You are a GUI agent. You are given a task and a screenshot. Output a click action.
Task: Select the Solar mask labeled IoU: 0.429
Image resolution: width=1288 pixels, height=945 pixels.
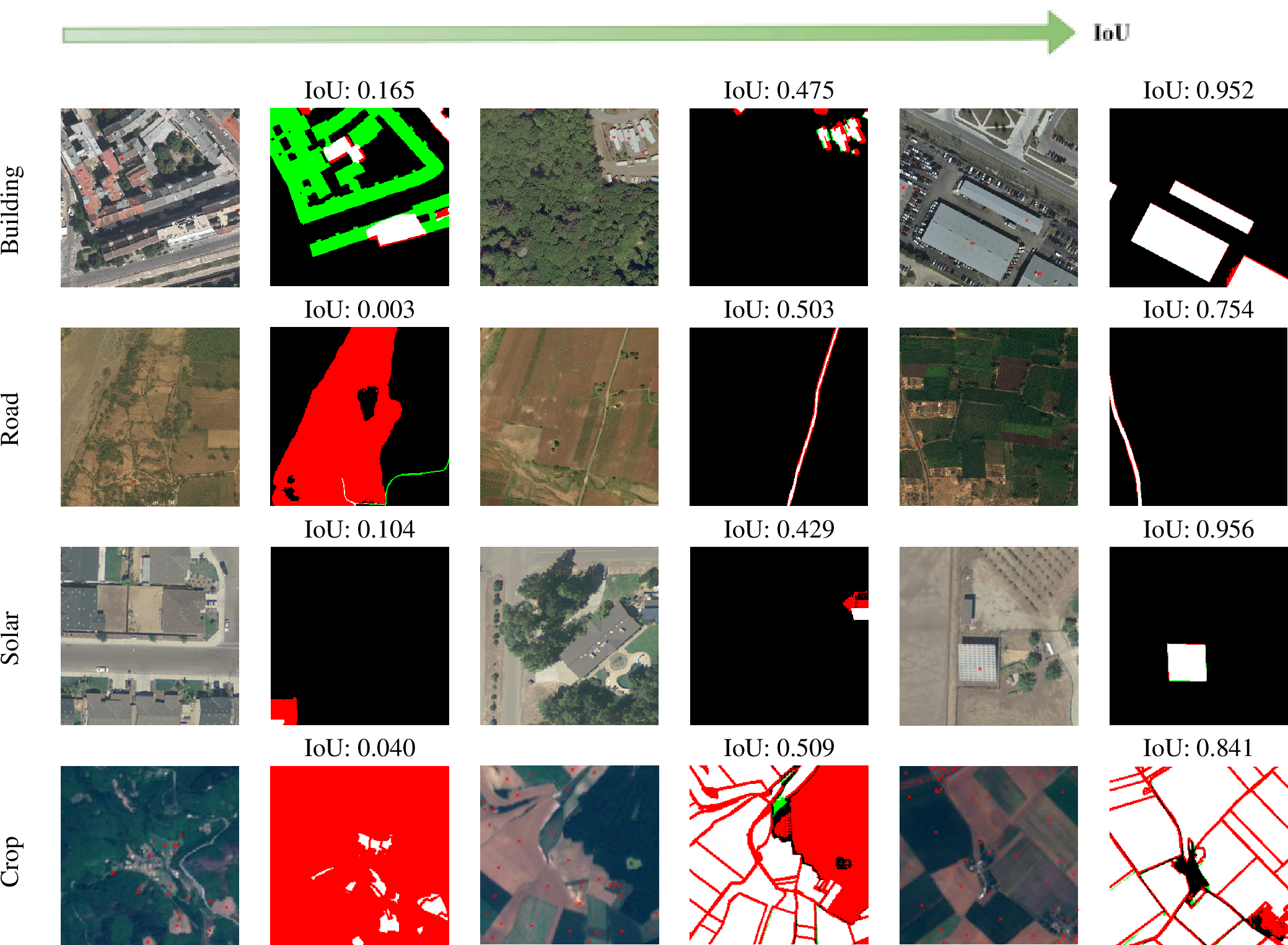pos(779,636)
